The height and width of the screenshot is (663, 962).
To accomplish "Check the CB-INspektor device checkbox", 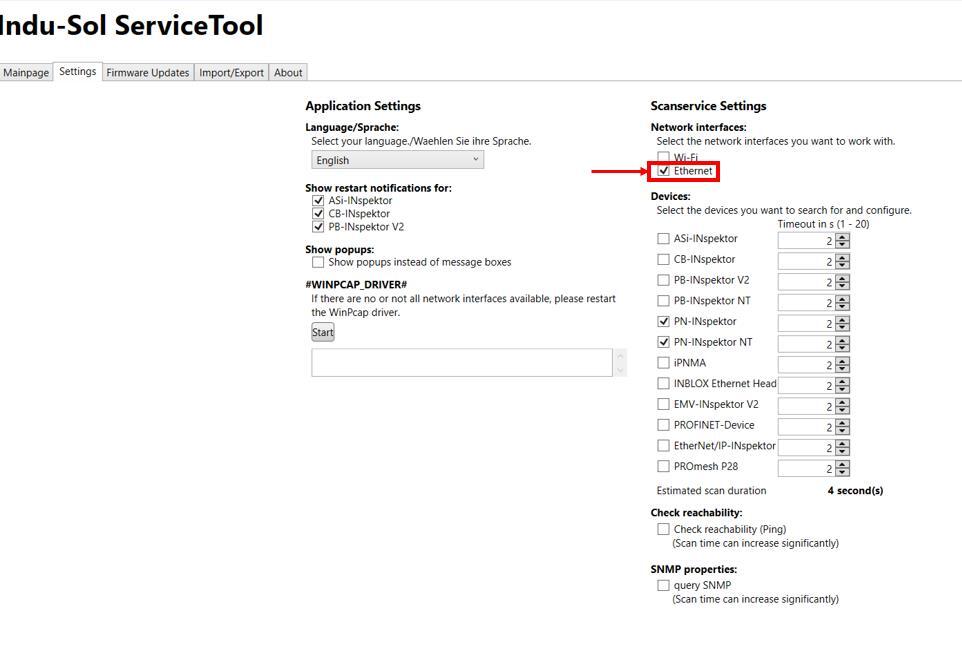I will (x=663, y=259).
